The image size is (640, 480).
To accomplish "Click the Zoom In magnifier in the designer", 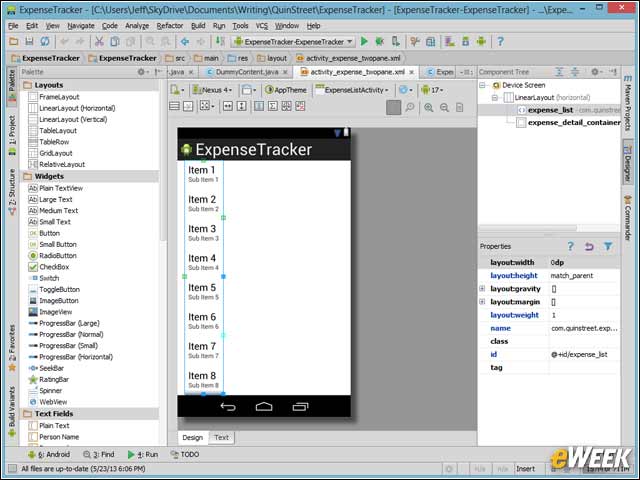I will point(429,107).
